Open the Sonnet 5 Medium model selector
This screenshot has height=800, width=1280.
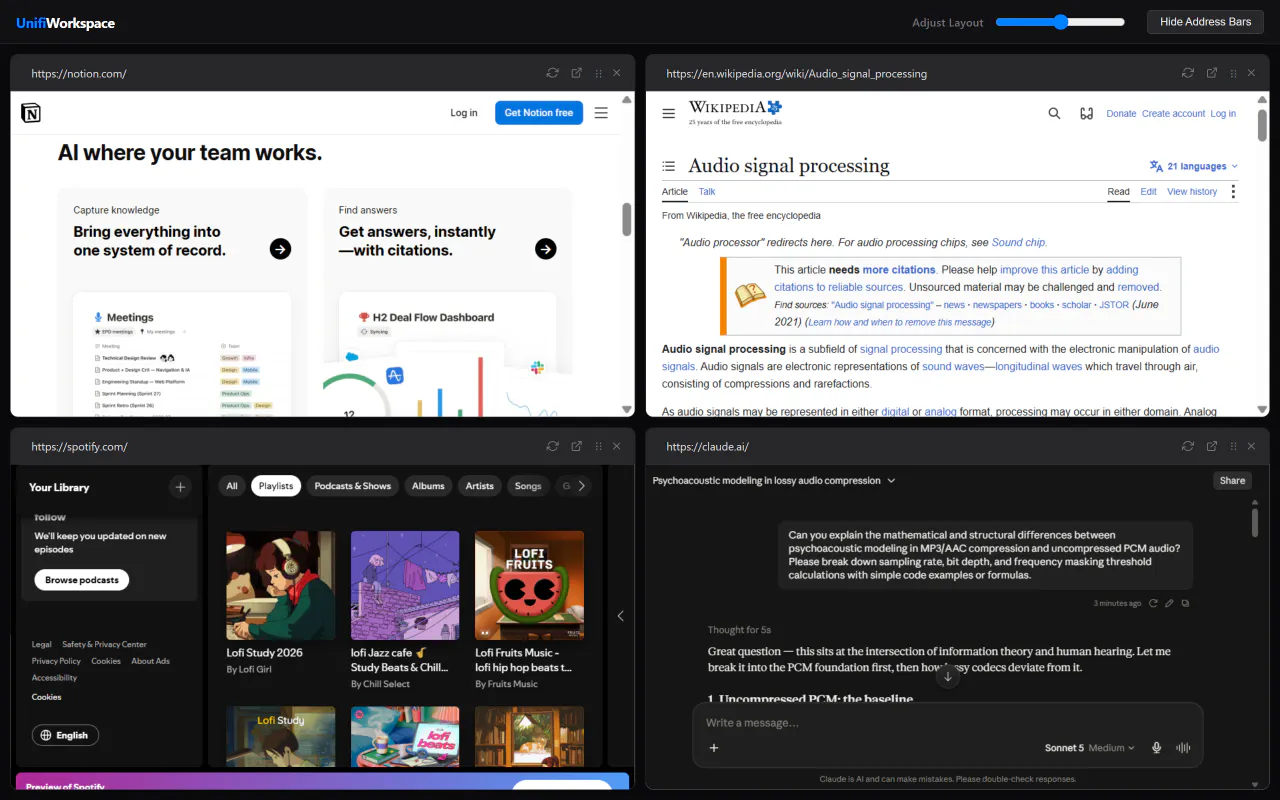coord(1090,747)
